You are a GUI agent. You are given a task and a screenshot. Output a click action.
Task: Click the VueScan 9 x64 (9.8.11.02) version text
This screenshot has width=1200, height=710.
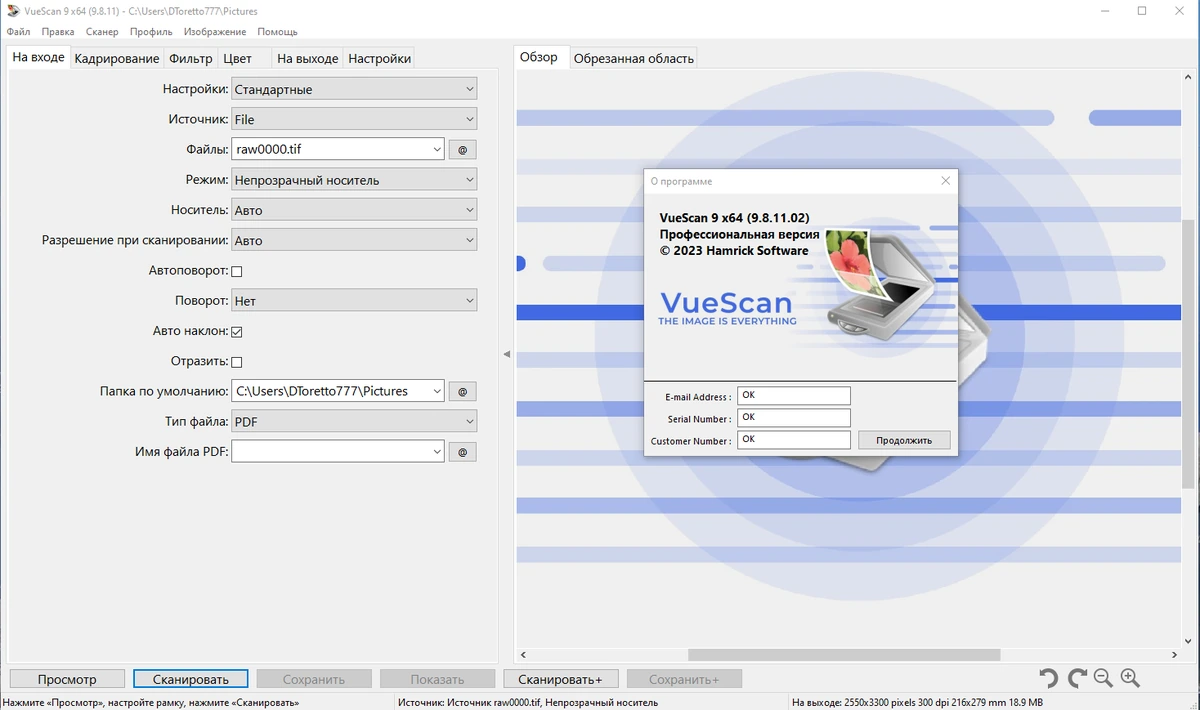[735, 218]
